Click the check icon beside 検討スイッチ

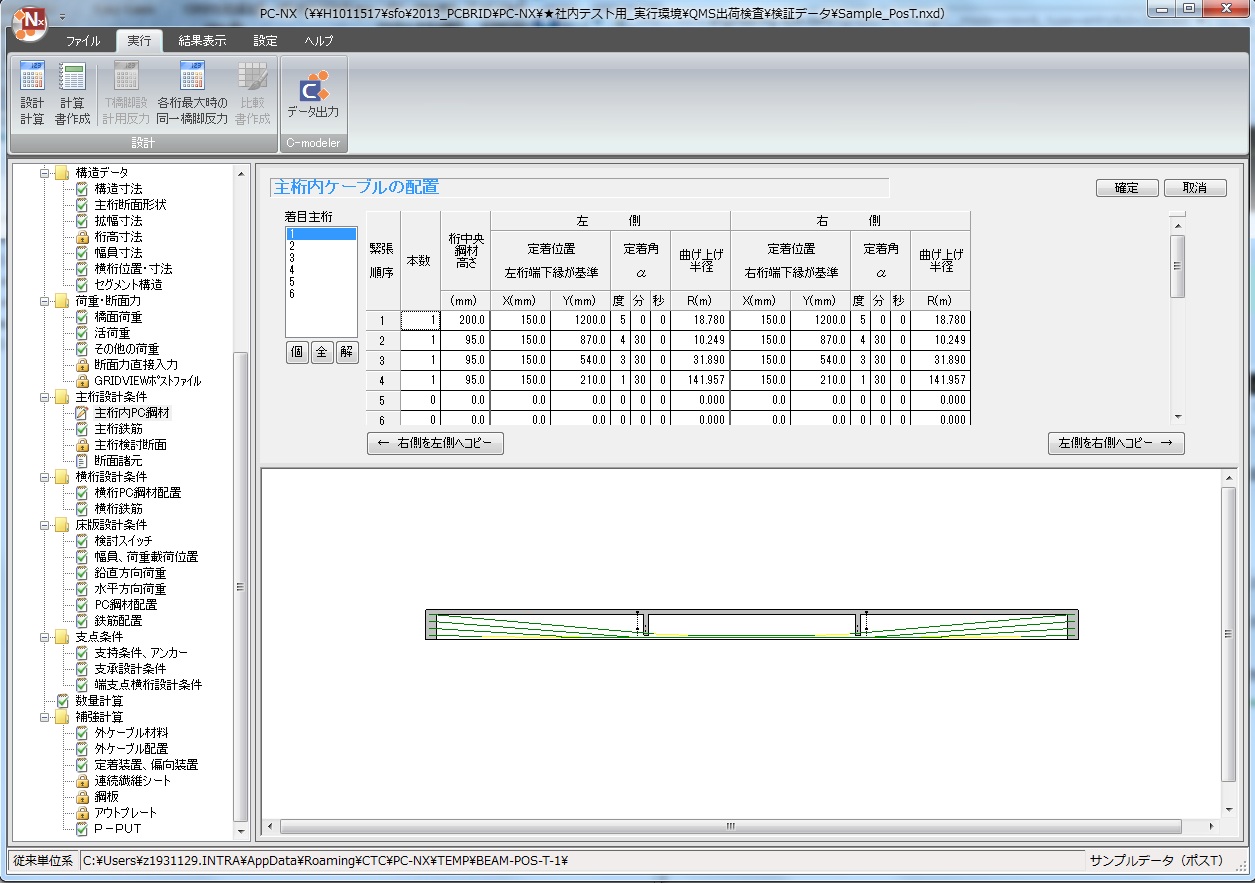83,540
